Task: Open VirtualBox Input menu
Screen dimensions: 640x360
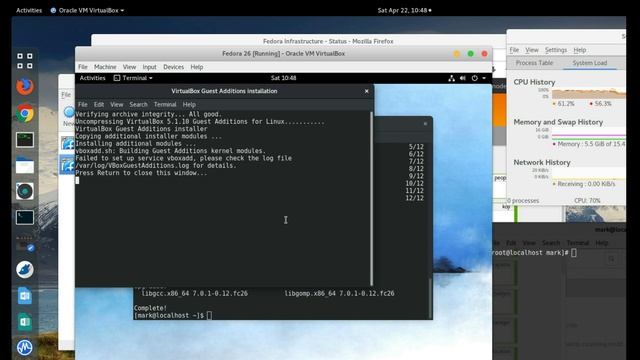Action: (x=149, y=67)
